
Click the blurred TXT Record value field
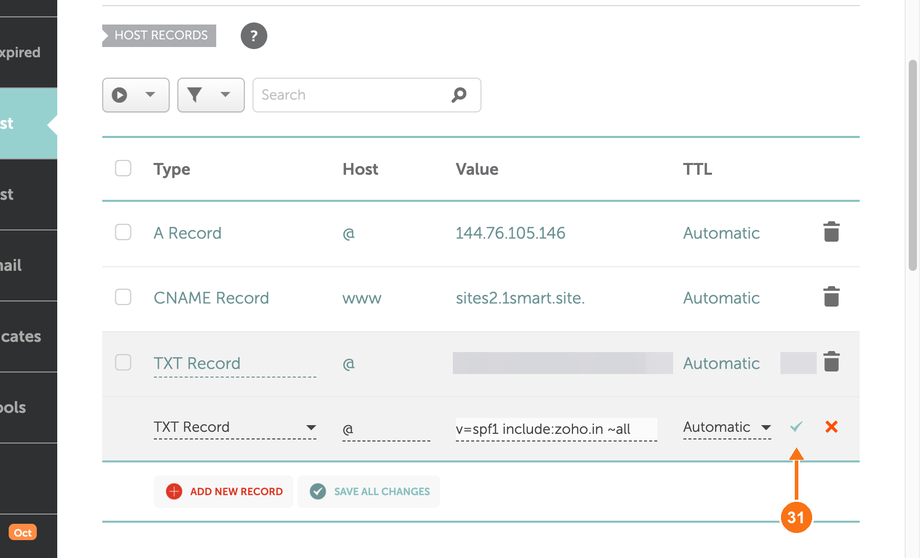point(563,363)
